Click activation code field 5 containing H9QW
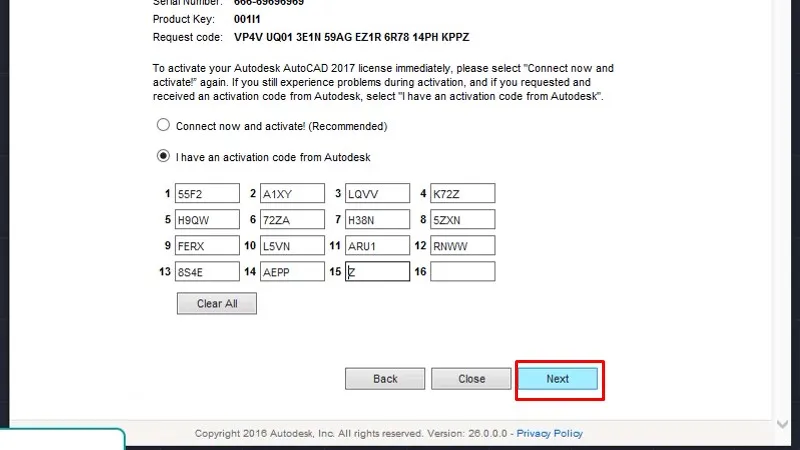The width and height of the screenshot is (800, 450). pyautogui.click(x=207, y=220)
